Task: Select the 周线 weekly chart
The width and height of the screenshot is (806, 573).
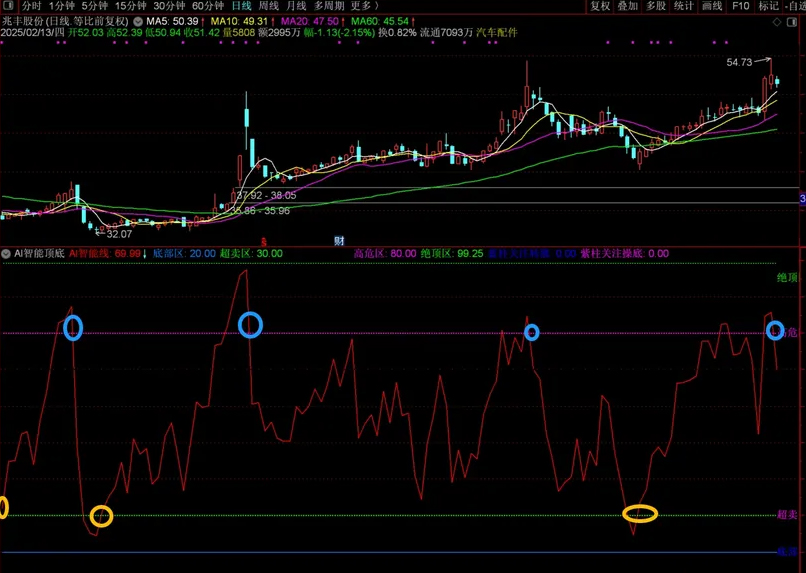Action: click(x=269, y=6)
